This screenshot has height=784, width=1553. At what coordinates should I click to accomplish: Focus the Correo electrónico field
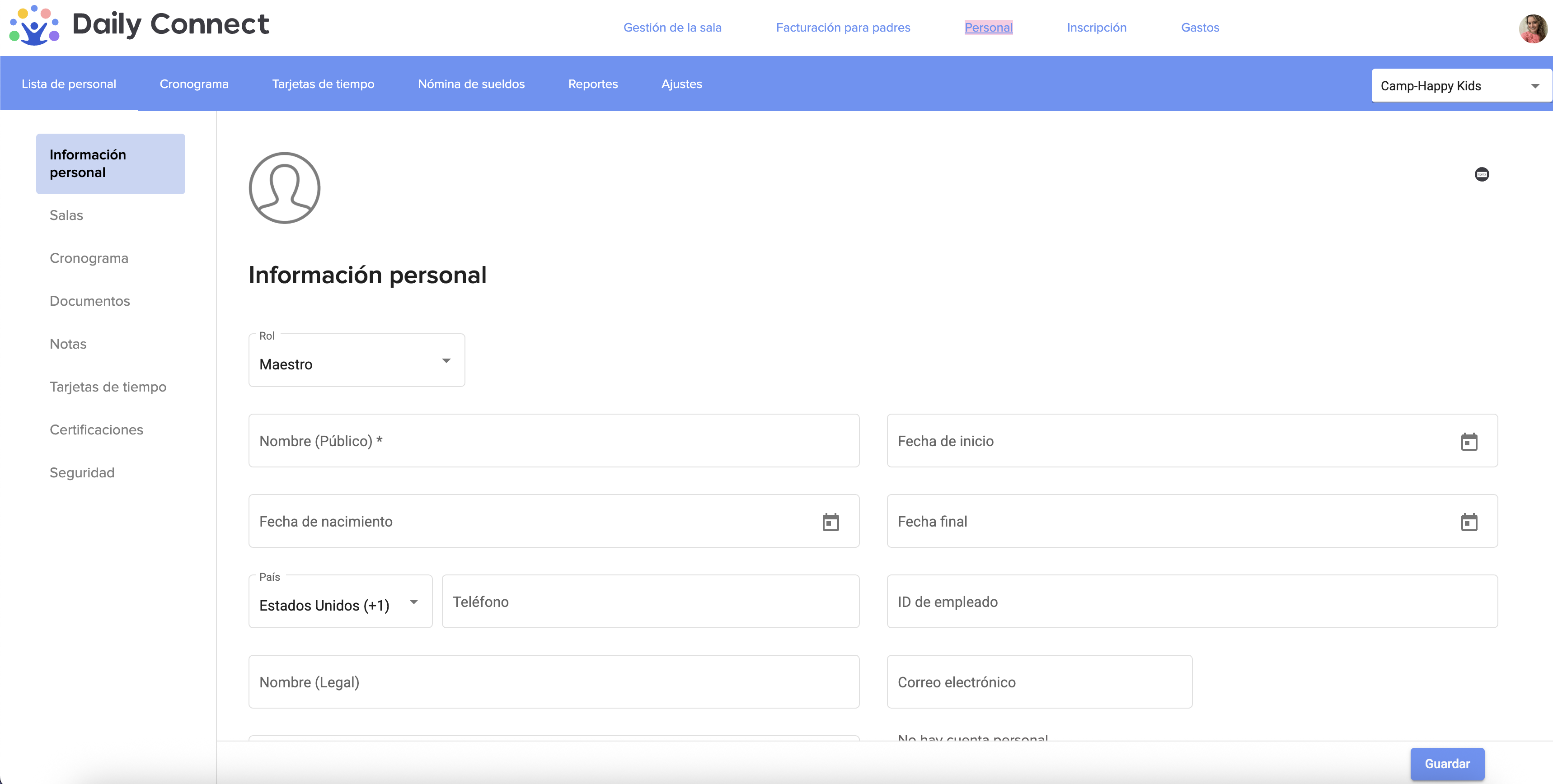[x=1039, y=682]
